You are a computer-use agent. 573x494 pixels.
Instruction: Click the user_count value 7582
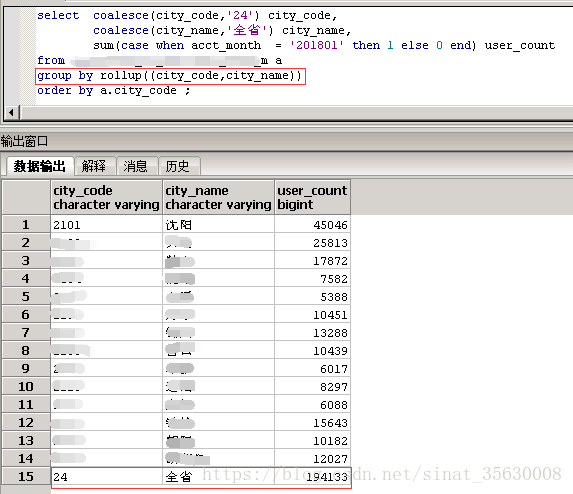tap(312, 278)
